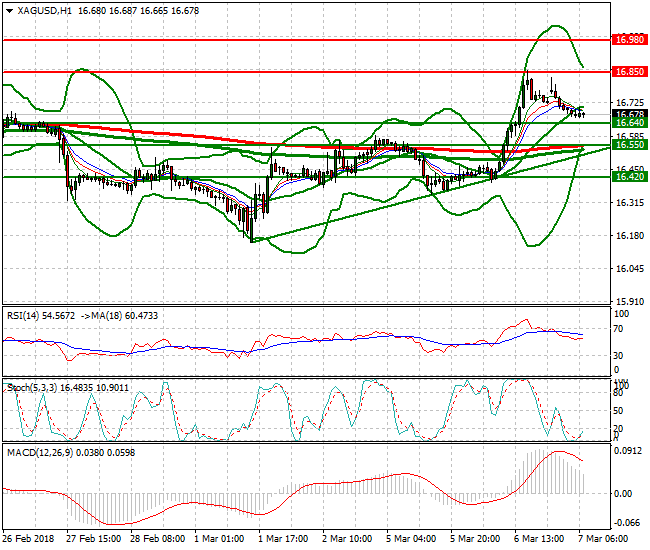This screenshot has height=550, width=650.
Task: Click the 15.910 value on price axis
Action: tap(629, 301)
